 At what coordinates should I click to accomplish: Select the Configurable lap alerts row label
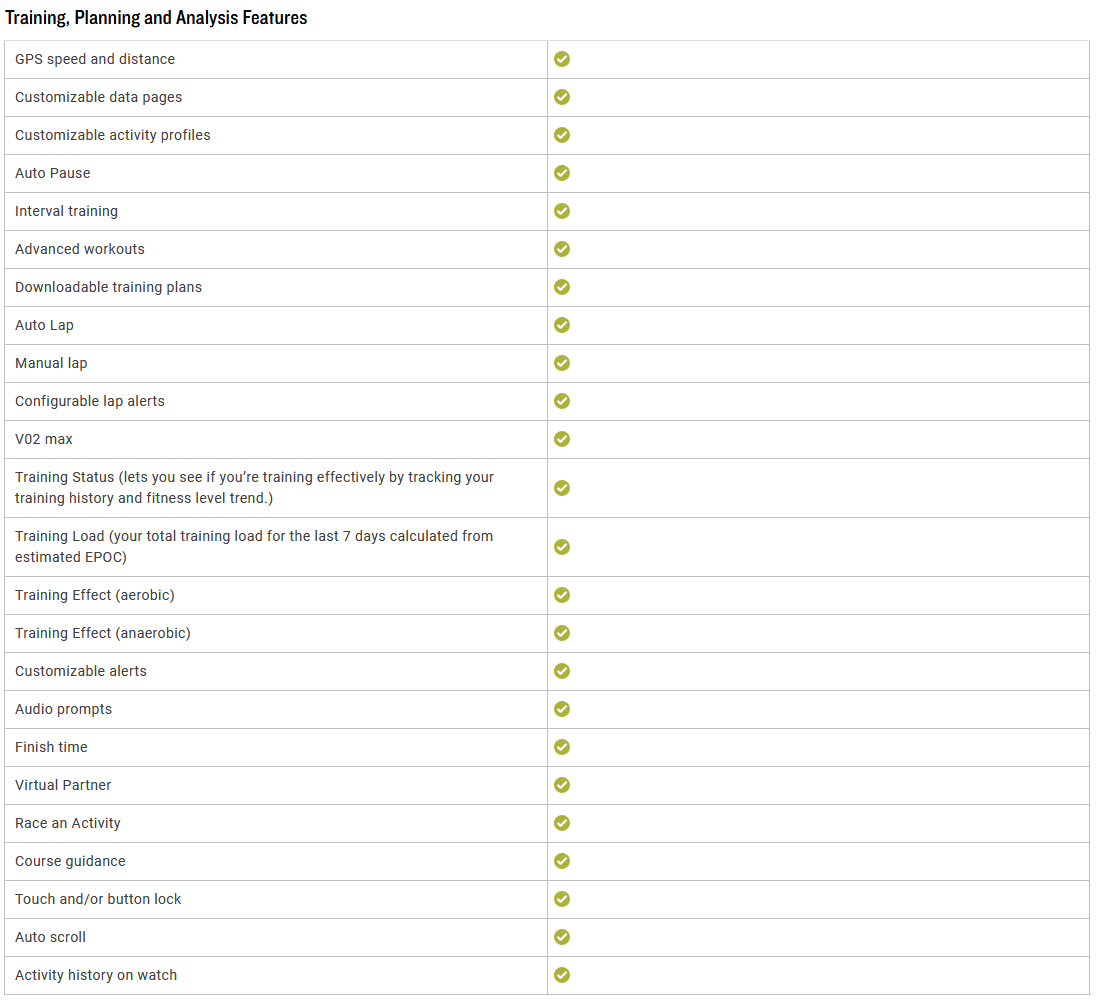pos(90,401)
